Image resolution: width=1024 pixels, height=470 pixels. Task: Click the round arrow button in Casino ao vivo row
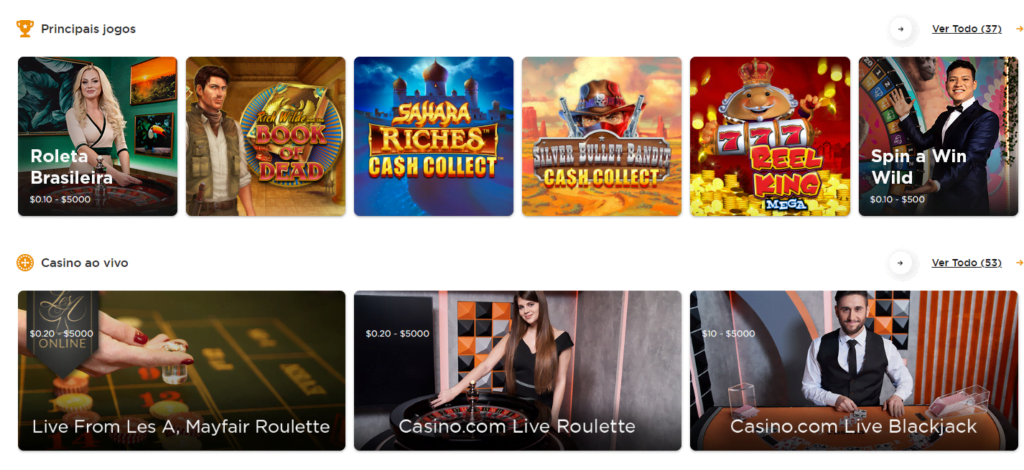(x=901, y=262)
